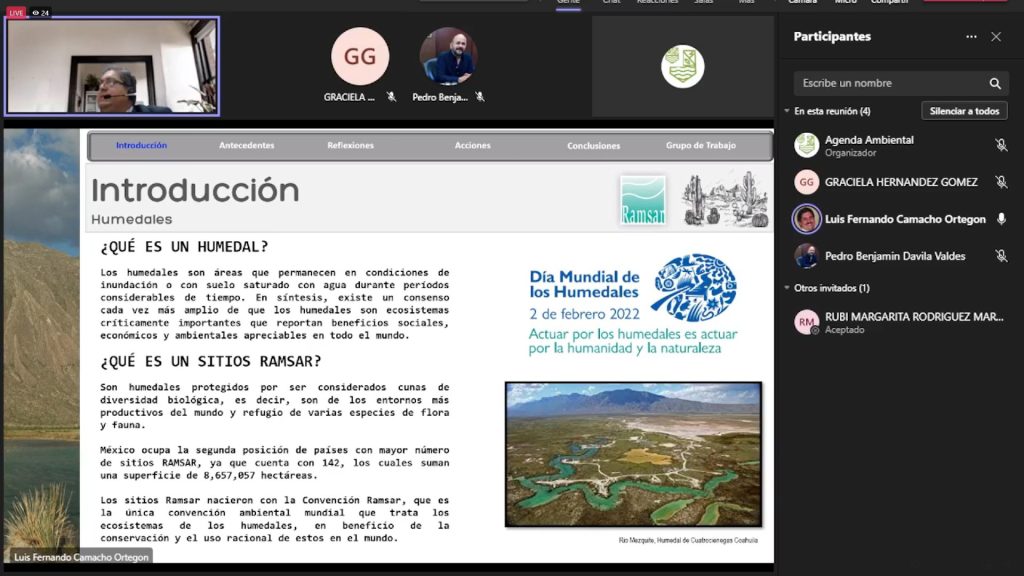
Task: Close the Participantes panel
Action: click(996, 37)
